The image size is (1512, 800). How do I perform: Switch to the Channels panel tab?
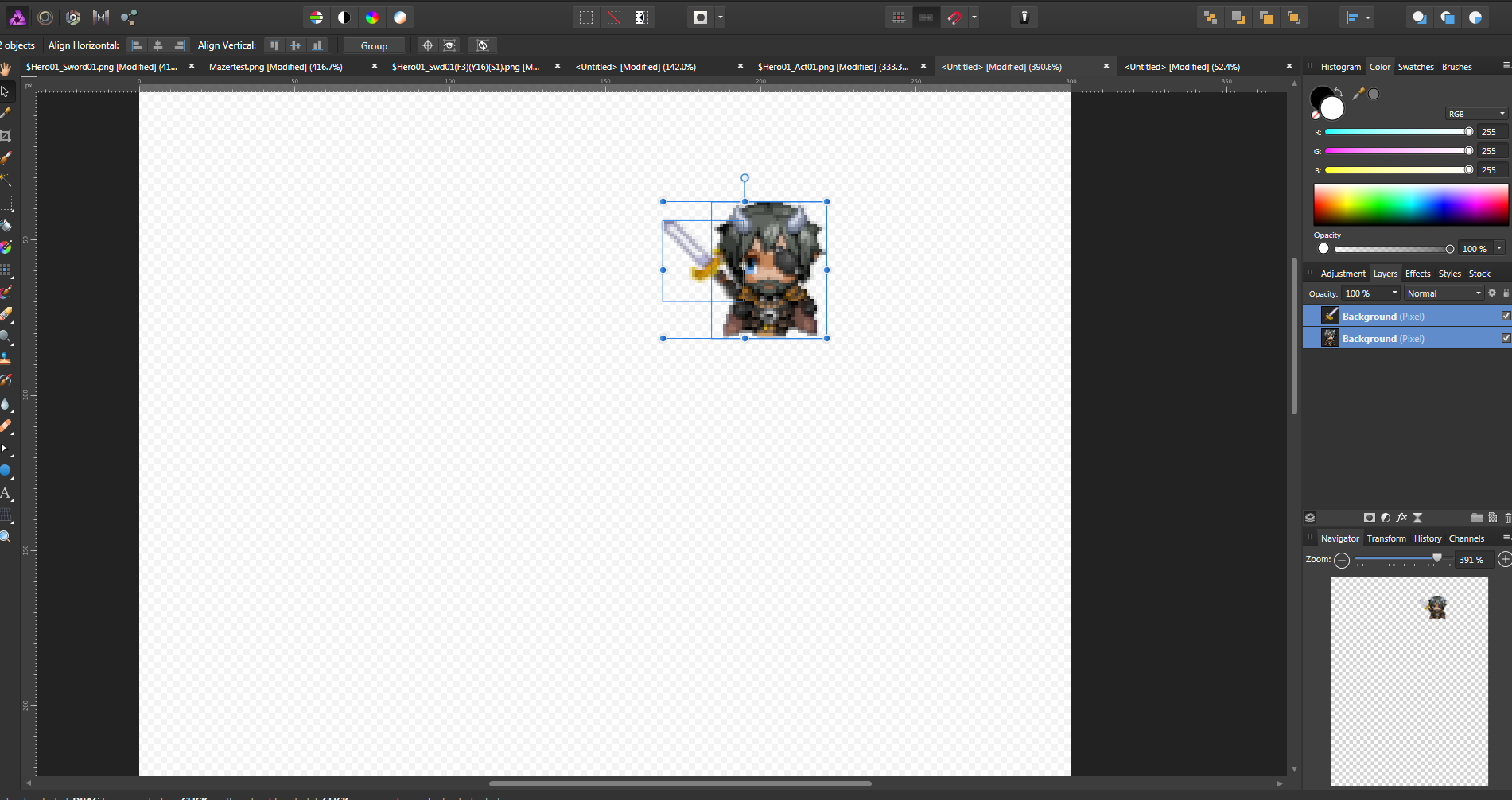click(x=1467, y=538)
